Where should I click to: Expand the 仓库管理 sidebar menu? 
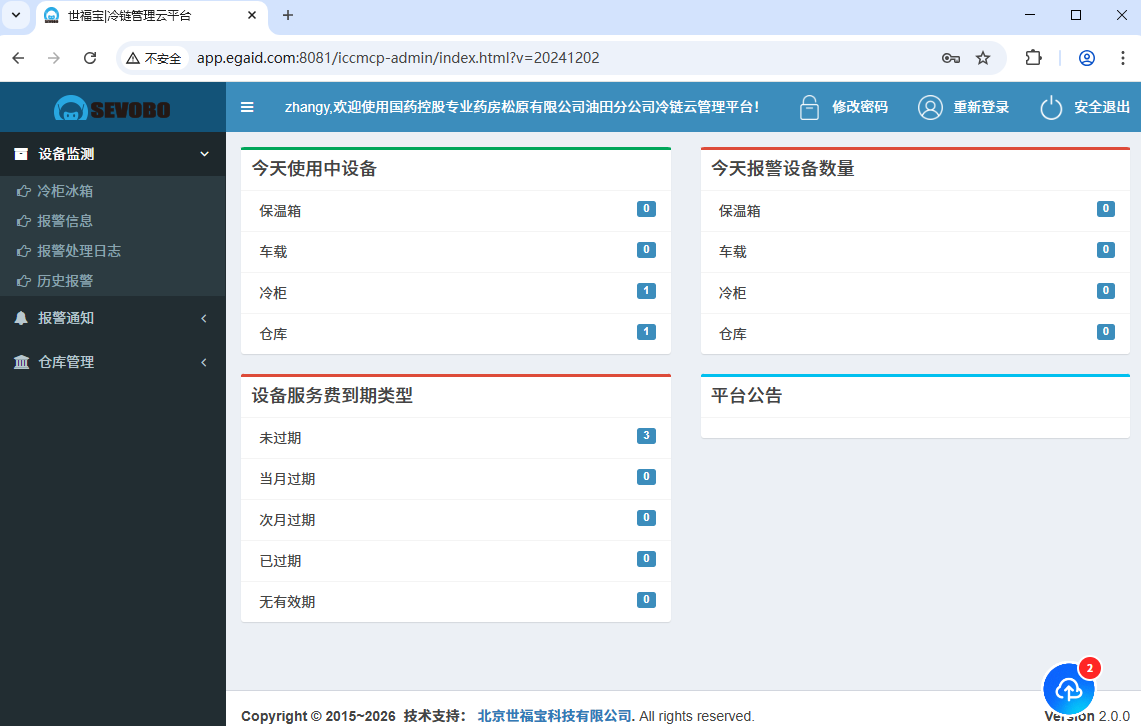112,362
